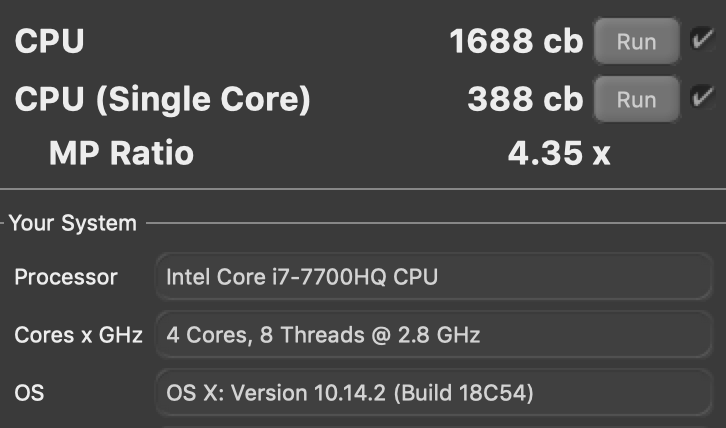The height and width of the screenshot is (428, 726).
Task: Click the CPU (Single Core) label
Action: click(163, 99)
